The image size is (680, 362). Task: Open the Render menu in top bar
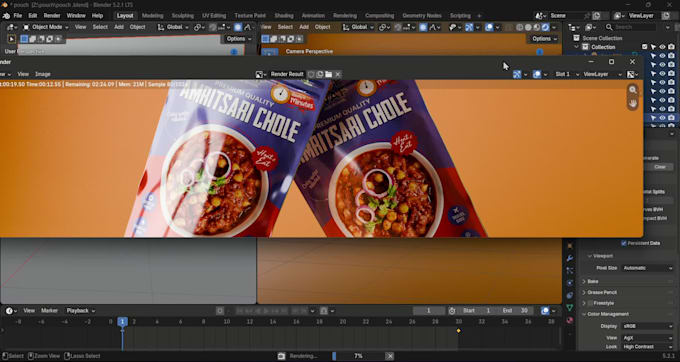tap(52, 16)
